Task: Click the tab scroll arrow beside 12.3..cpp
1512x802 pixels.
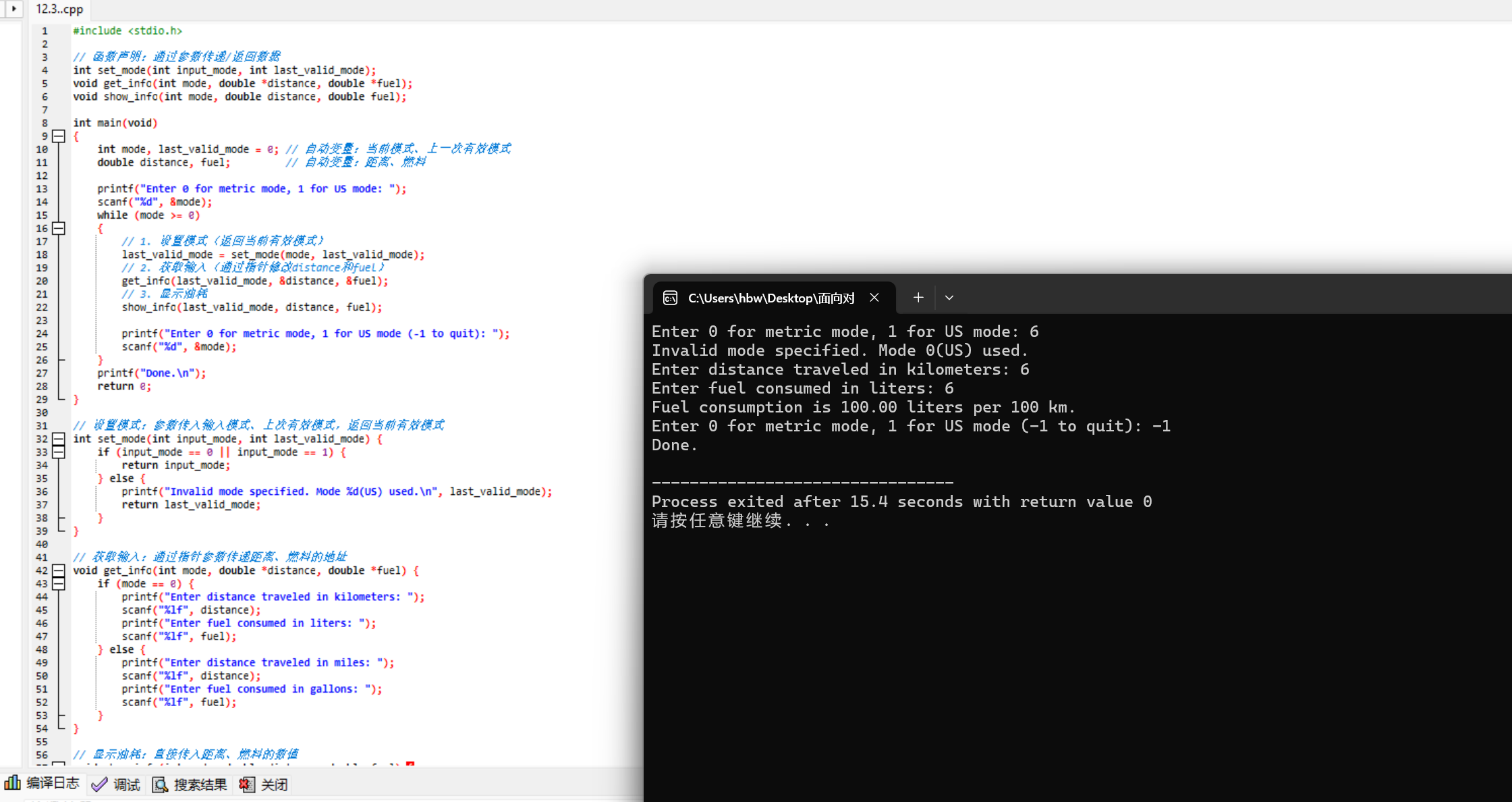Action: [x=13, y=9]
